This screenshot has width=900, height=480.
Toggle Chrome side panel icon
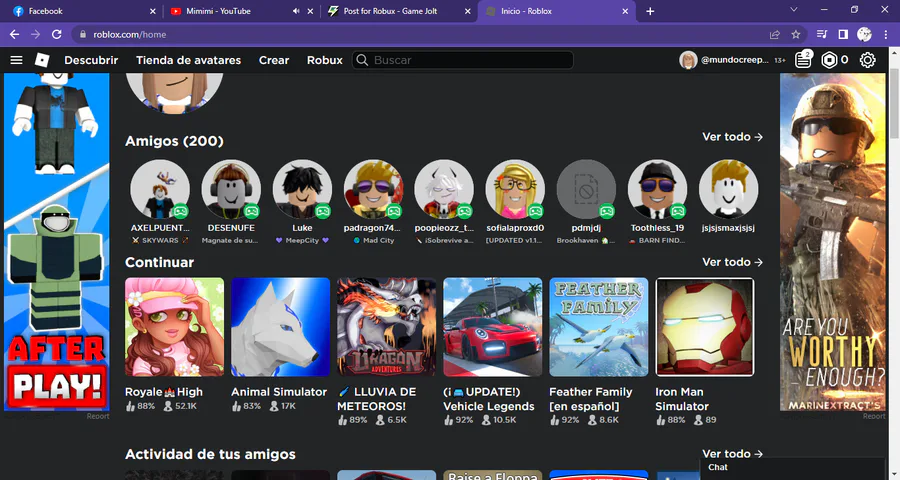click(x=843, y=34)
